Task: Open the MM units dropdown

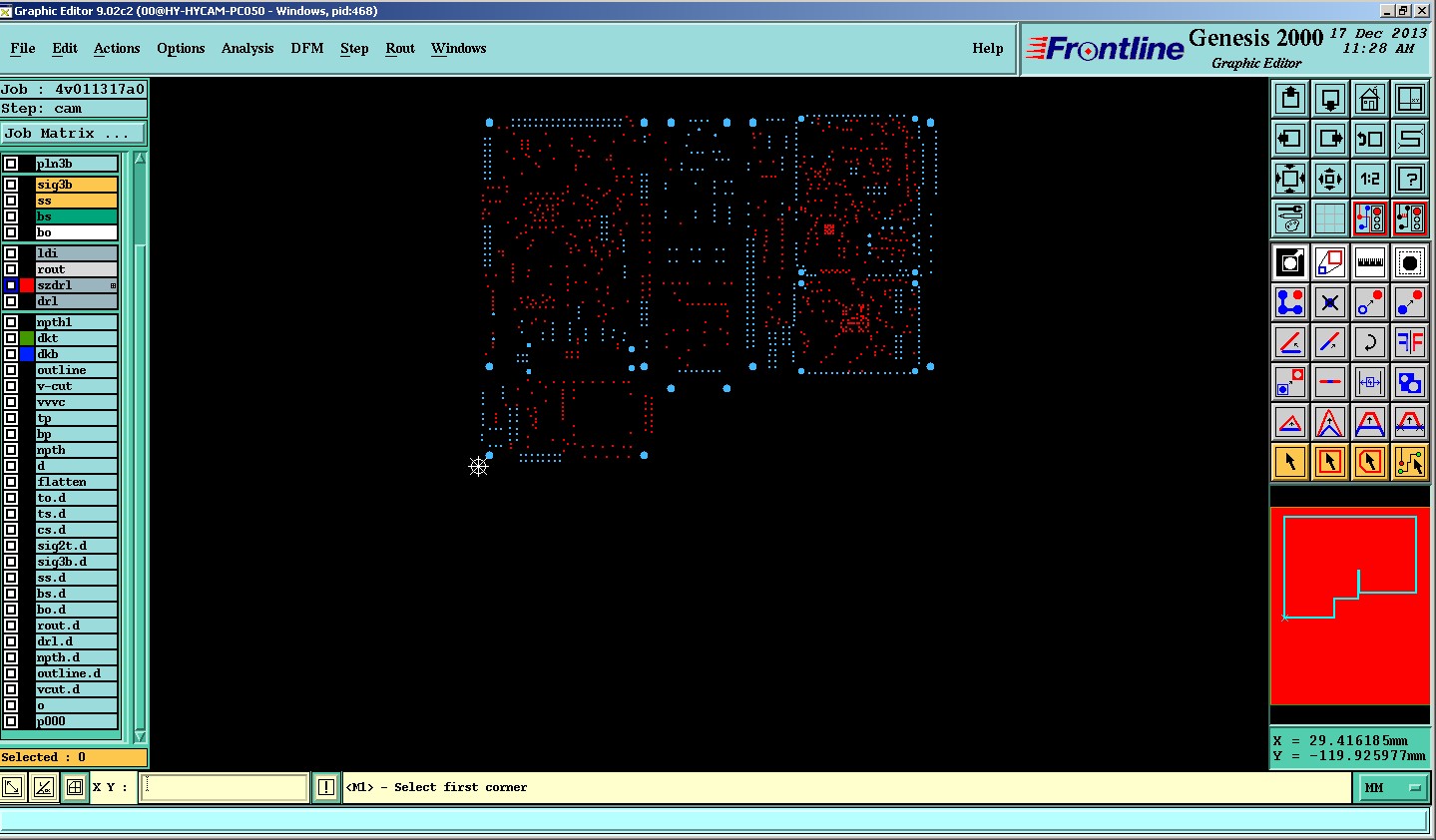Action: pyautogui.click(x=1392, y=788)
